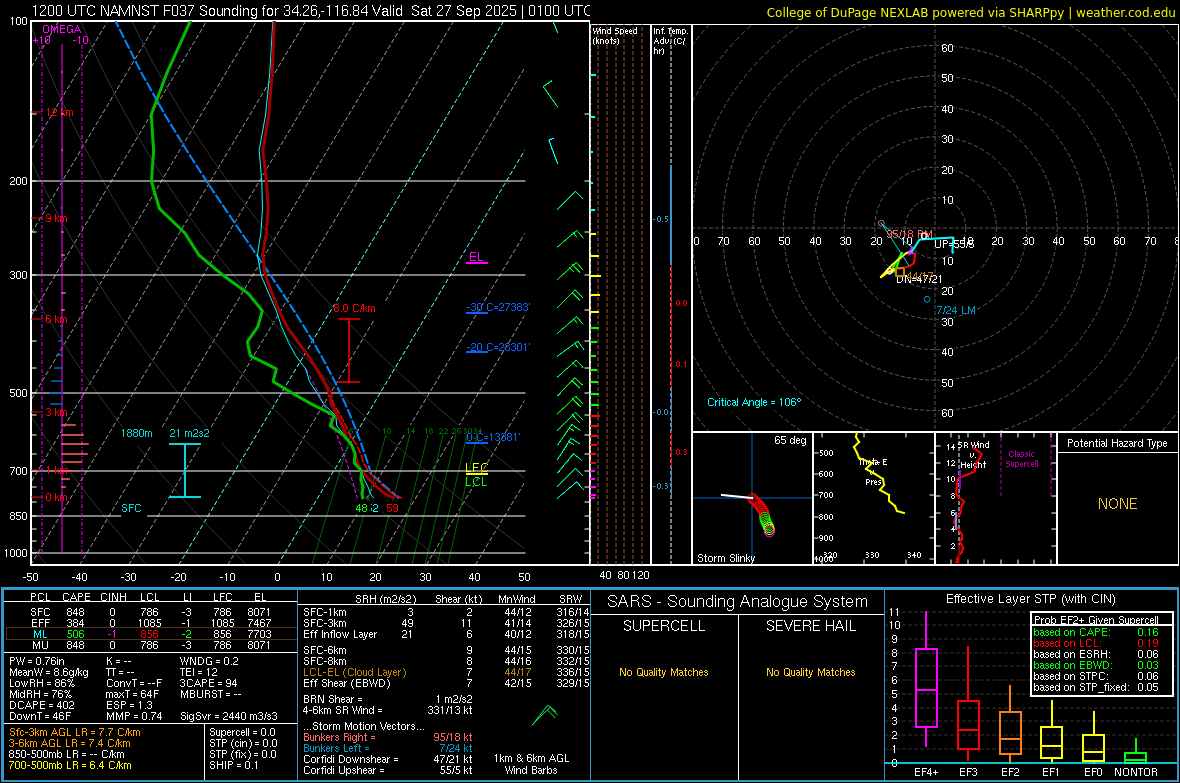Click the 700-500mb LR = 6.4 C/km line
1180x783 pixels.
[70, 765]
